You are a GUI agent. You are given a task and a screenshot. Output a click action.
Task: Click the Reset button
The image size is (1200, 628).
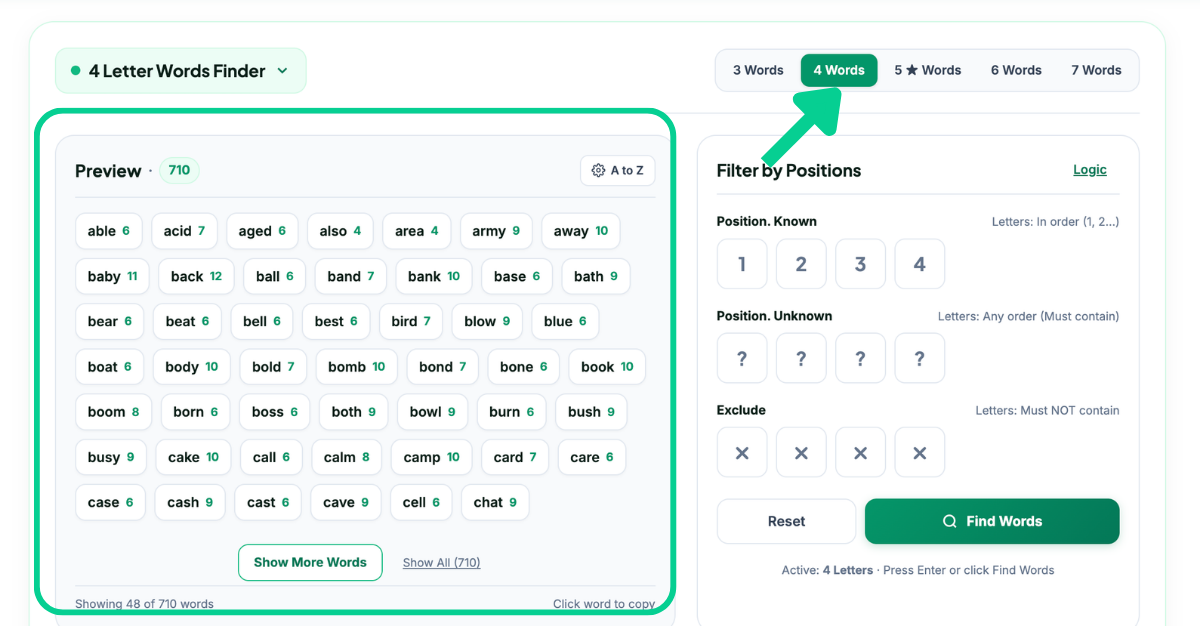point(787,521)
